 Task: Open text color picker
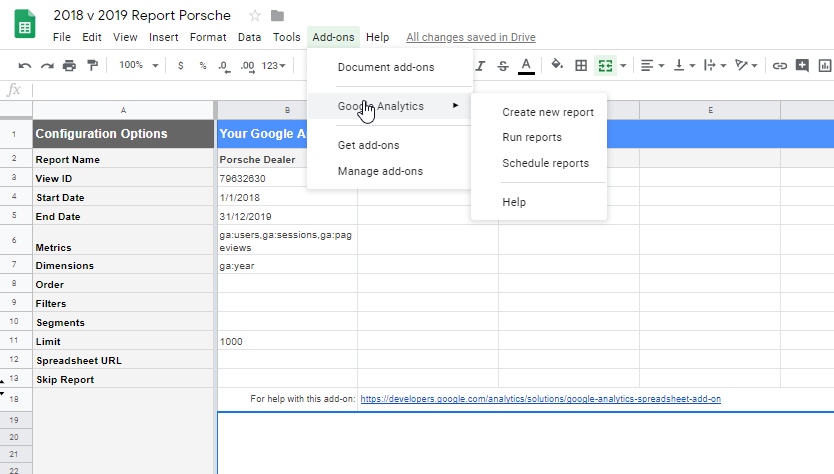526,65
